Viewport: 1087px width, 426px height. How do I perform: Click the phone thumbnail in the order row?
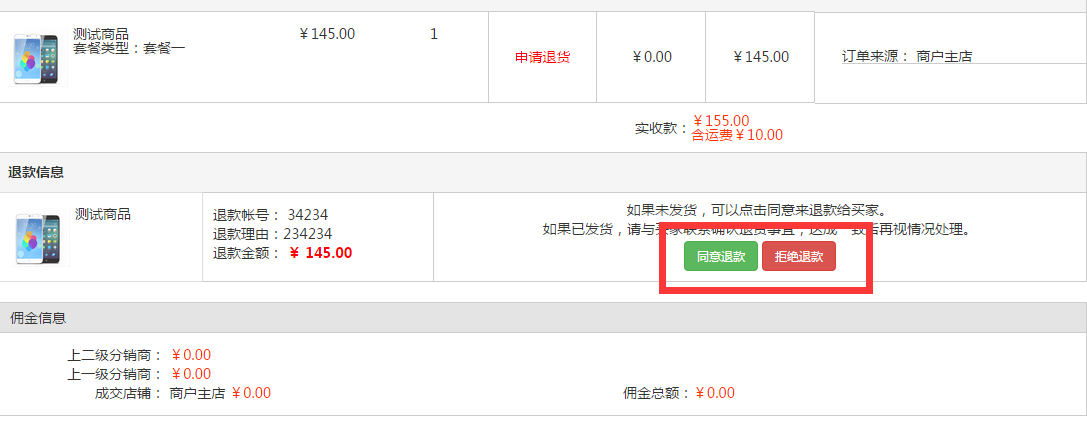(x=36, y=59)
